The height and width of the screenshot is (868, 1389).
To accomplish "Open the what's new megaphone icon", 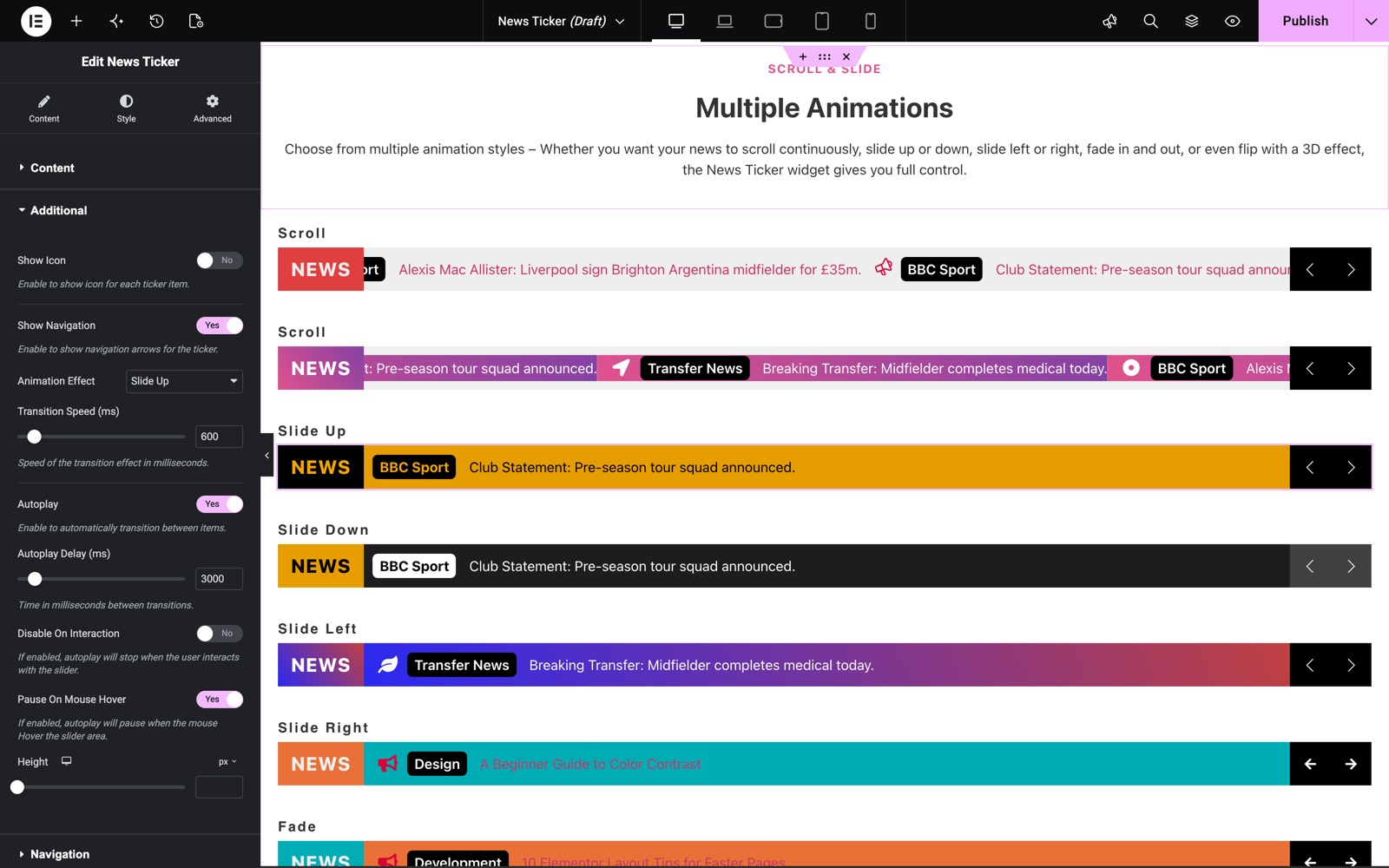I will pyautogui.click(x=1109, y=21).
